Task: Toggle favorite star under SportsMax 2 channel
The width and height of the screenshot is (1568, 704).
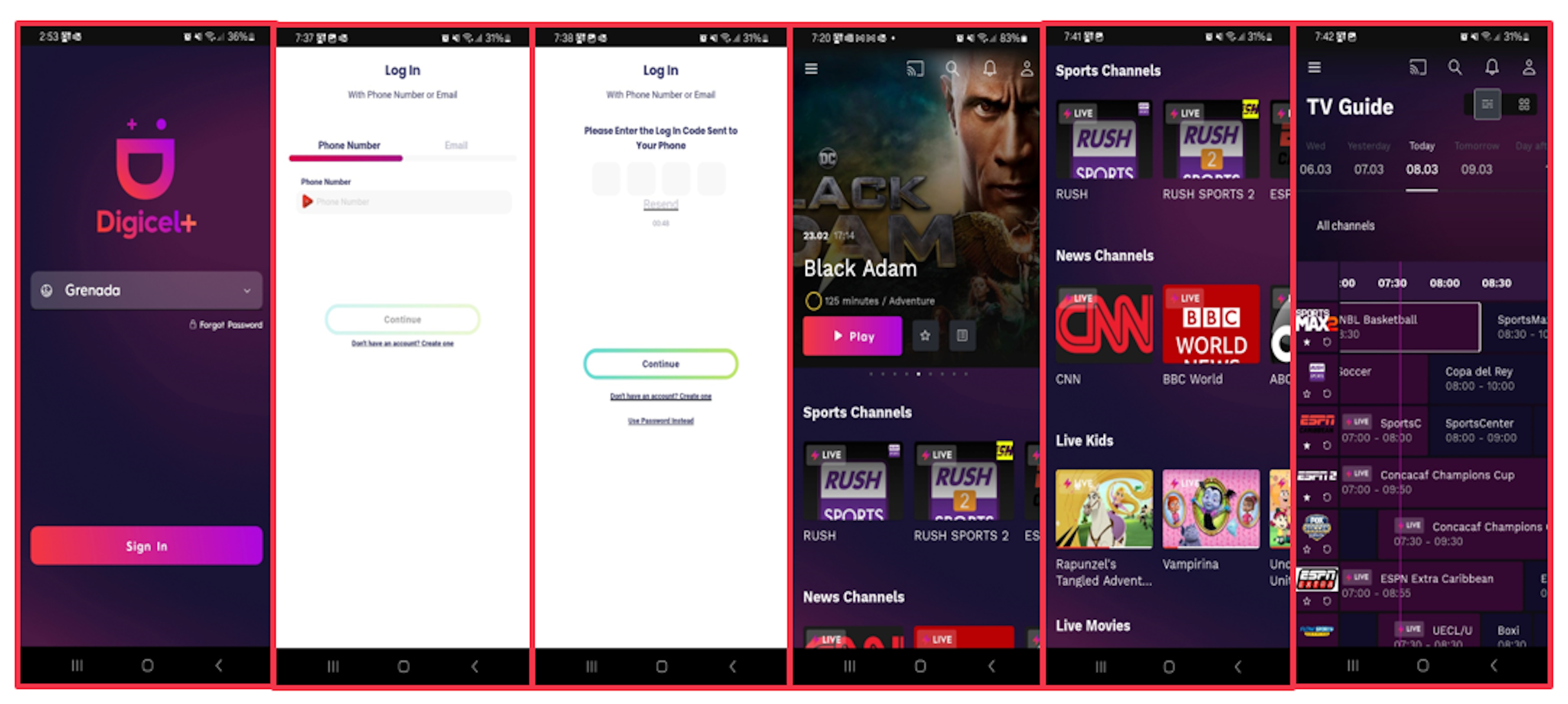Action: pos(1306,342)
